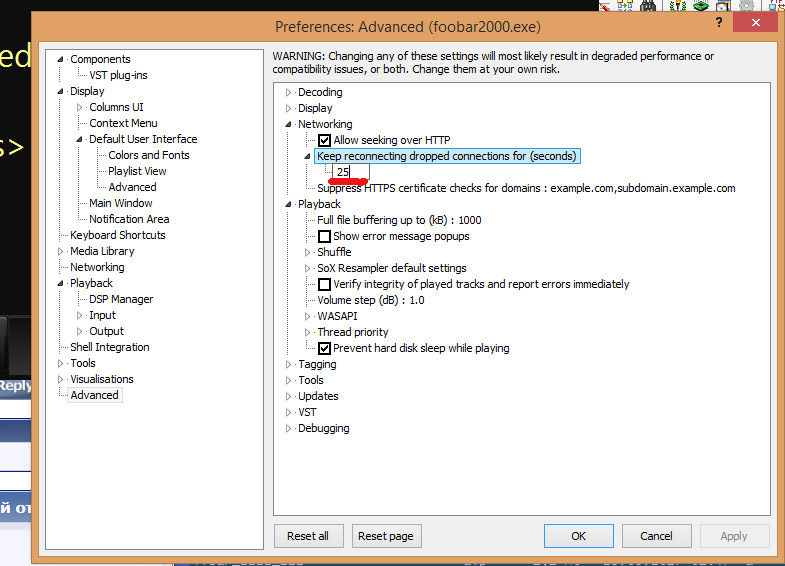Image resolution: width=785 pixels, height=566 pixels.
Task: Expand the WASAPI settings arrow
Action: (x=307, y=316)
